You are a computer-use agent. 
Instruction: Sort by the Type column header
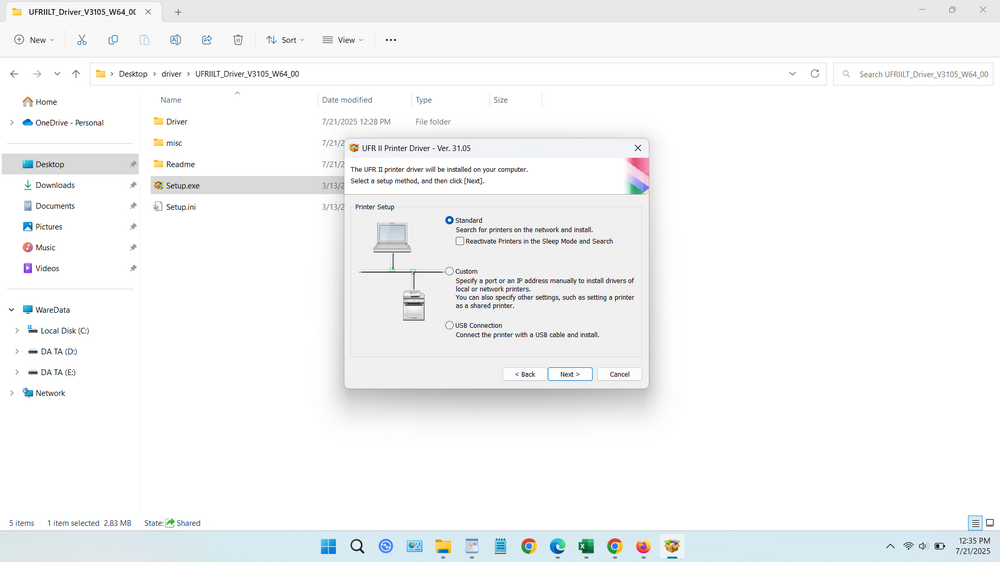[423, 100]
